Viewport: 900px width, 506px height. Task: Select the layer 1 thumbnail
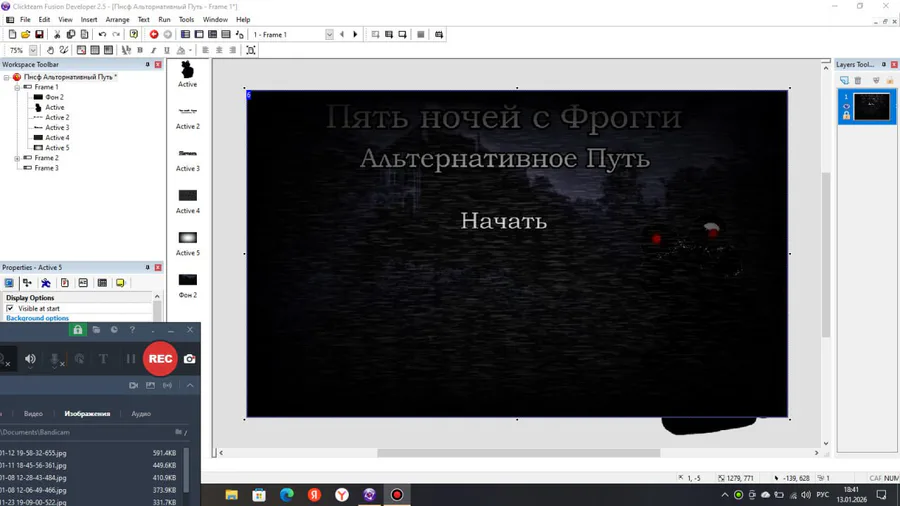[x=872, y=107]
